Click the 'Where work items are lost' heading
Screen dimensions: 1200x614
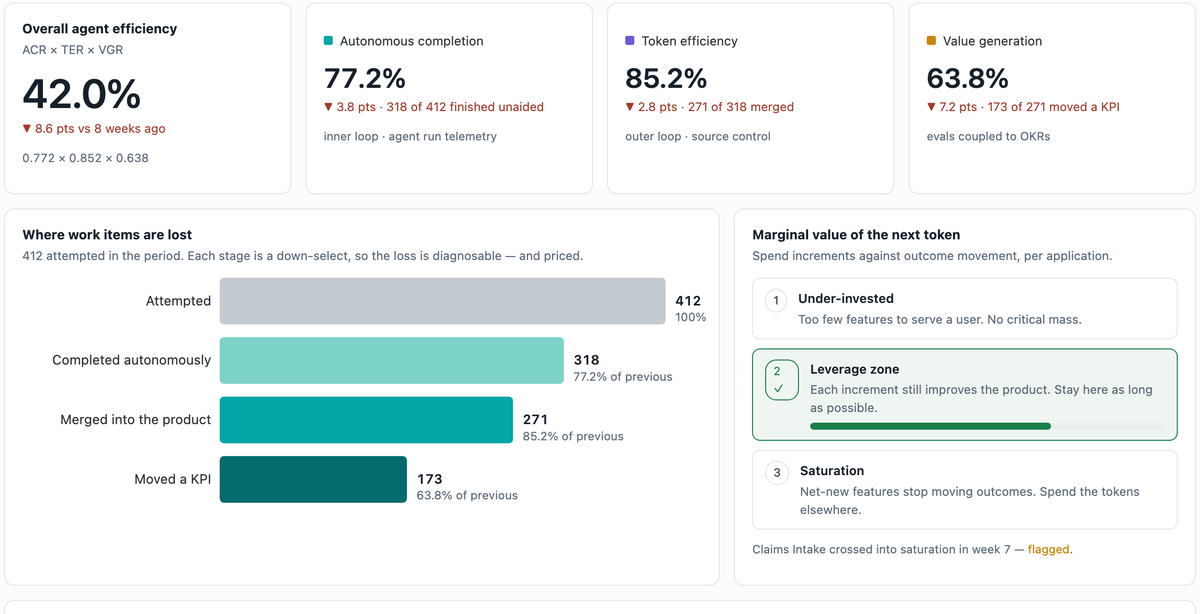coord(107,235)
